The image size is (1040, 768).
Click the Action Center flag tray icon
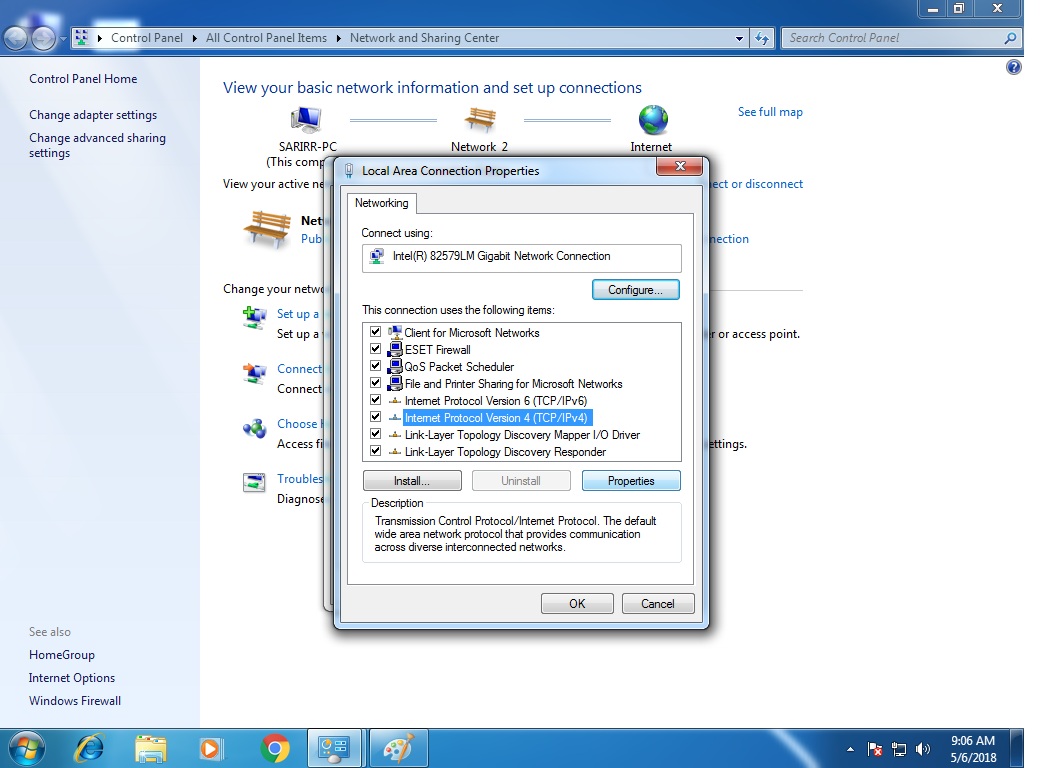(875, 749)
